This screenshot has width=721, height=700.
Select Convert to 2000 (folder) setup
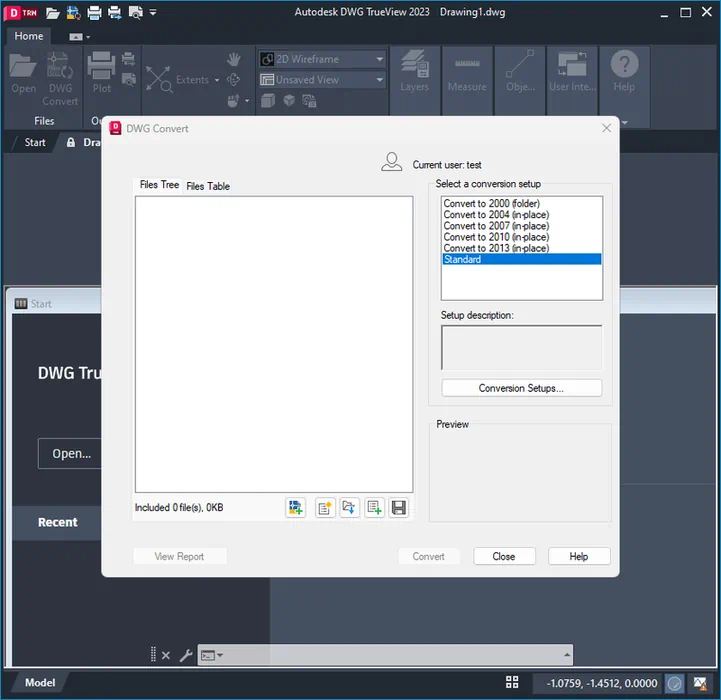click(521, 203)
